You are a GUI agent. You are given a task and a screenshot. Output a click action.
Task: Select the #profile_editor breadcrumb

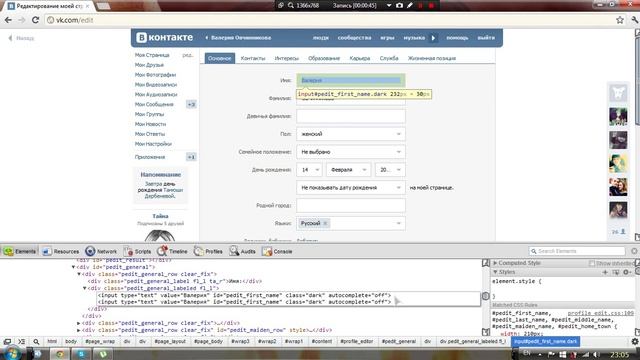(356, 342)
